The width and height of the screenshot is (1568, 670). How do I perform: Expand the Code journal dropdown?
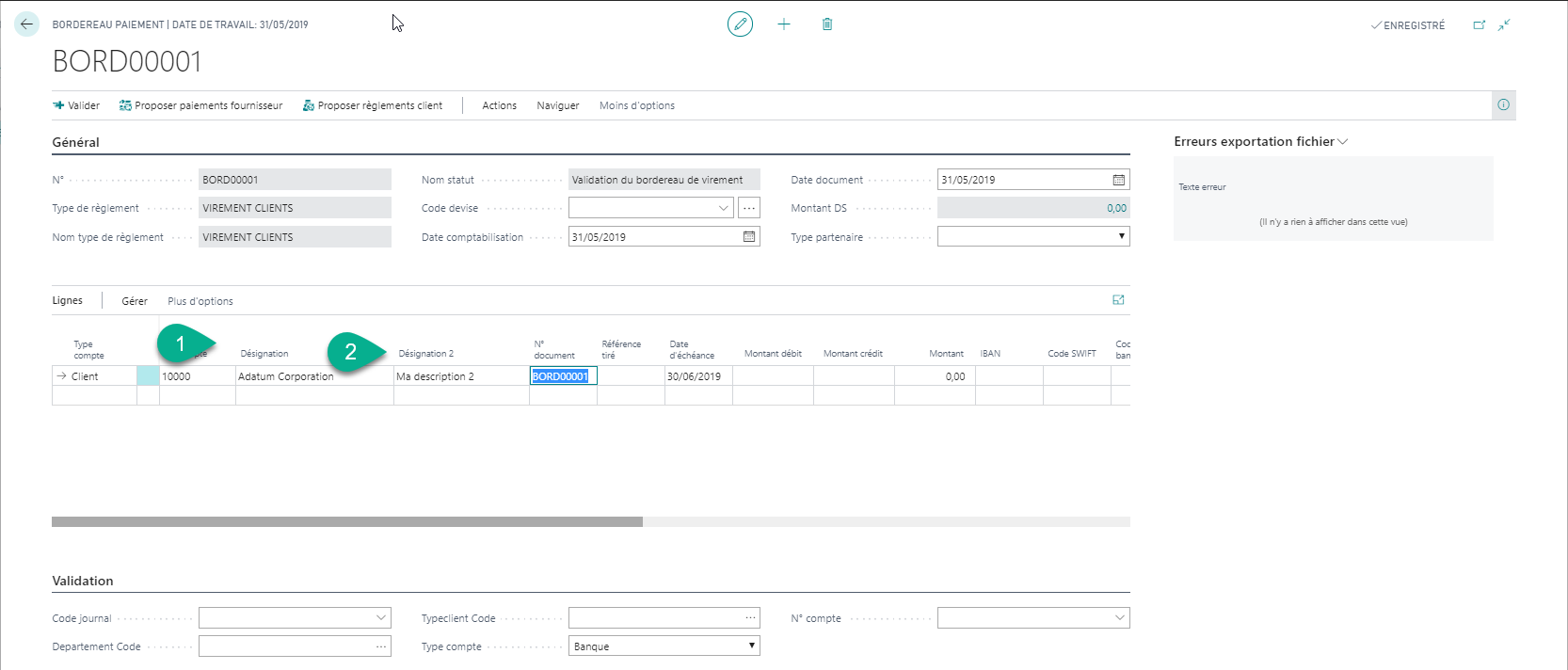(x=381, y=618)
